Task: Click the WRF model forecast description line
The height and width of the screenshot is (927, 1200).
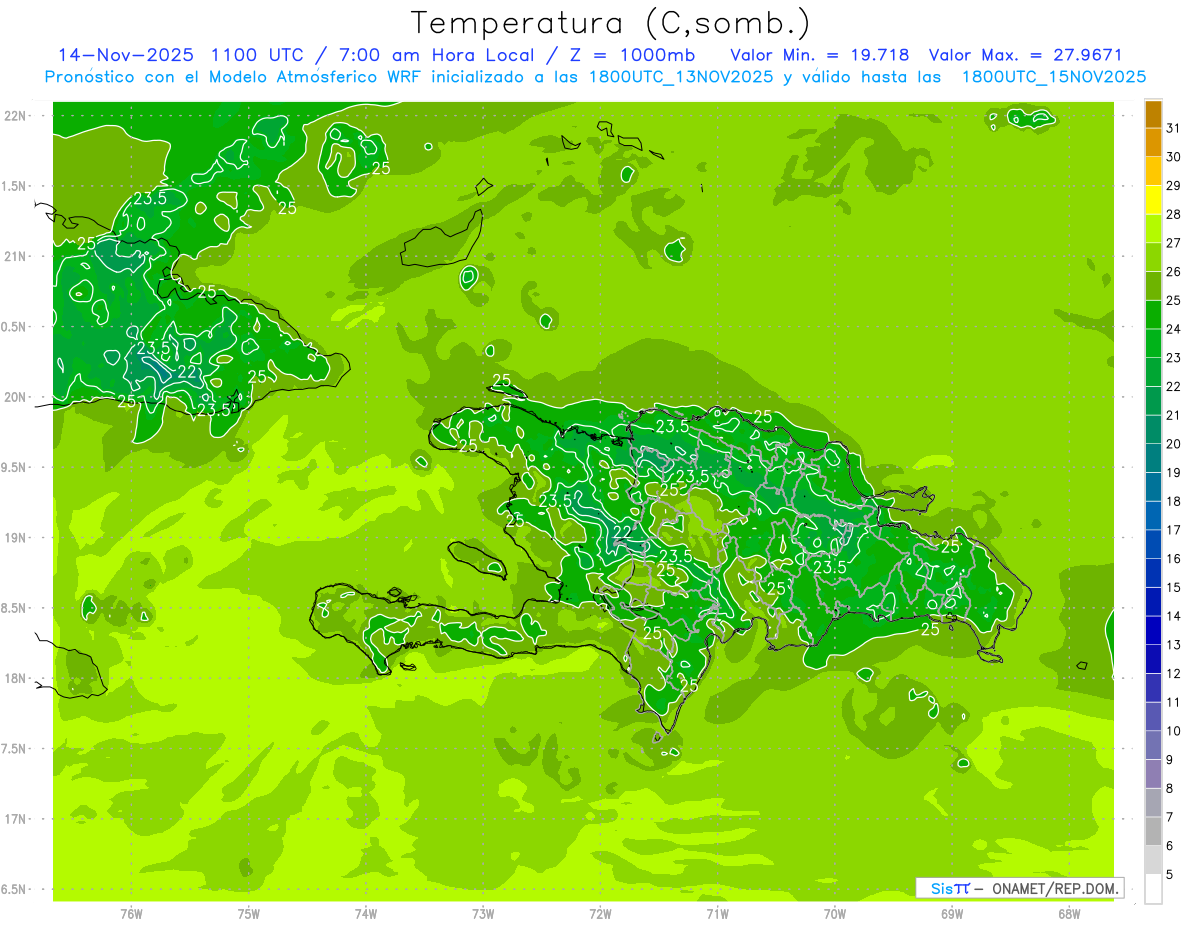Action: point(596,77)
